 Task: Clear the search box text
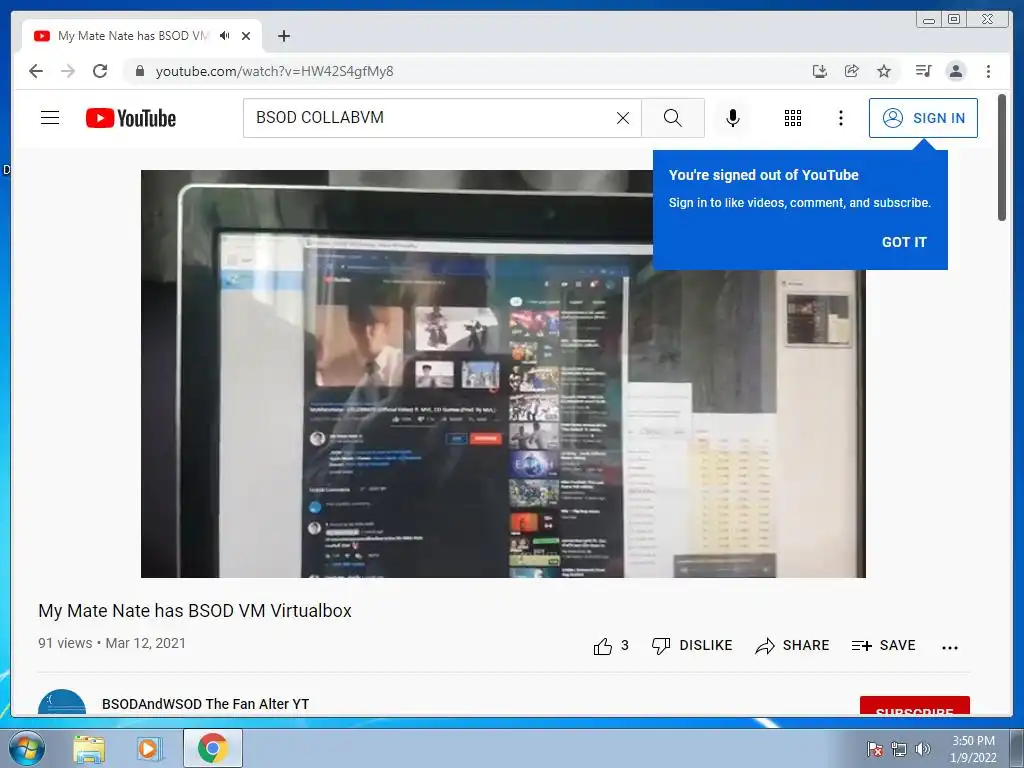click(x=623, y=118)
